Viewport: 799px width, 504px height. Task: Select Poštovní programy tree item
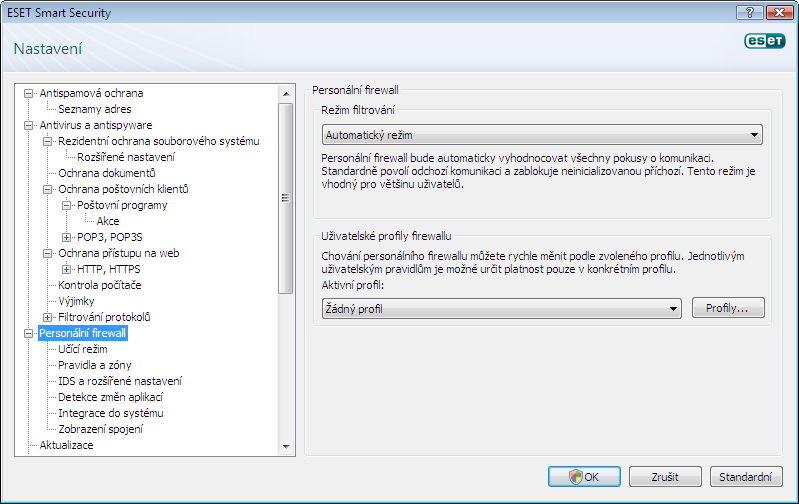coord(122,205)
